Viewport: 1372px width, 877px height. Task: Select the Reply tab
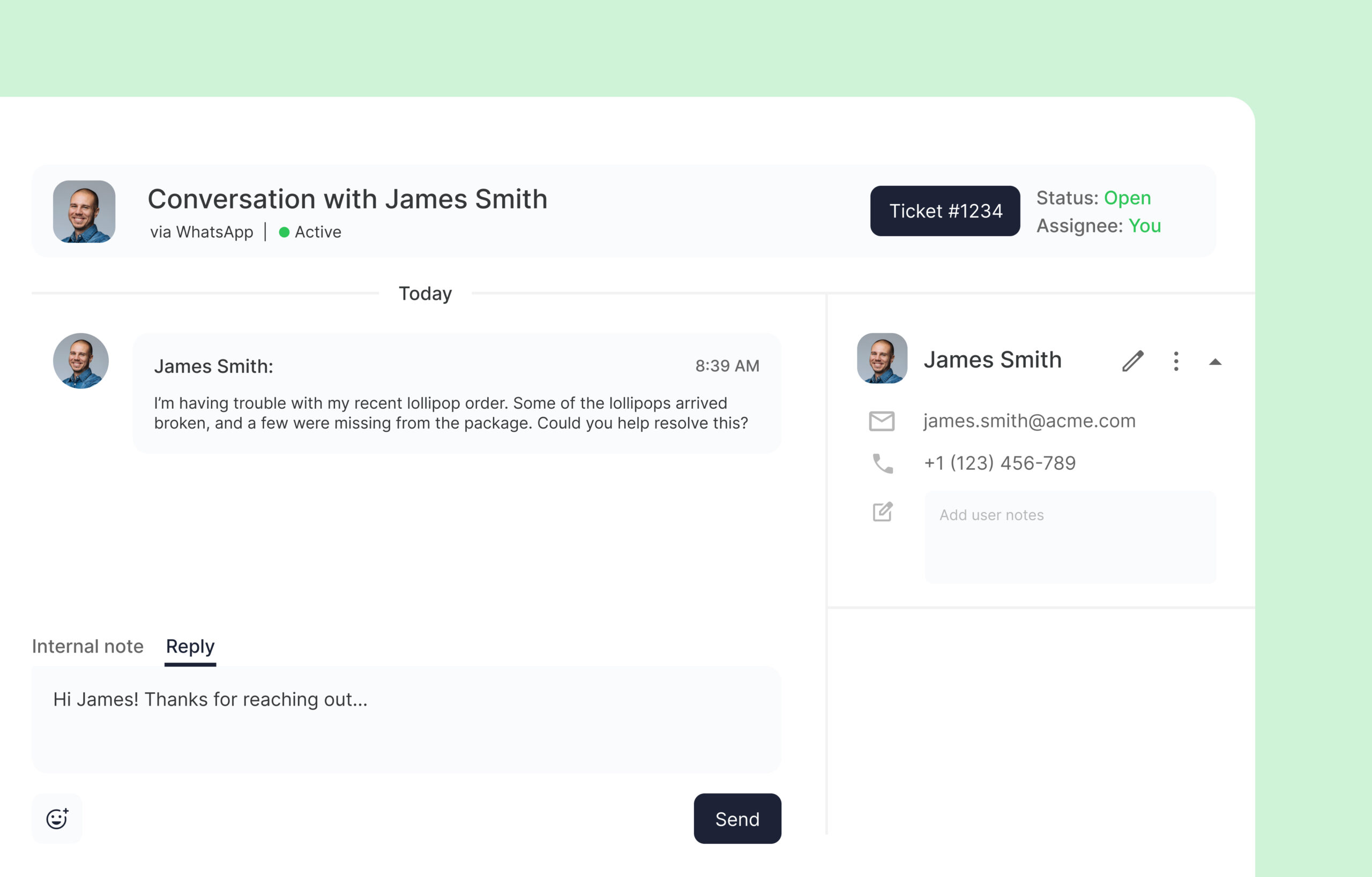click(190, 646)
